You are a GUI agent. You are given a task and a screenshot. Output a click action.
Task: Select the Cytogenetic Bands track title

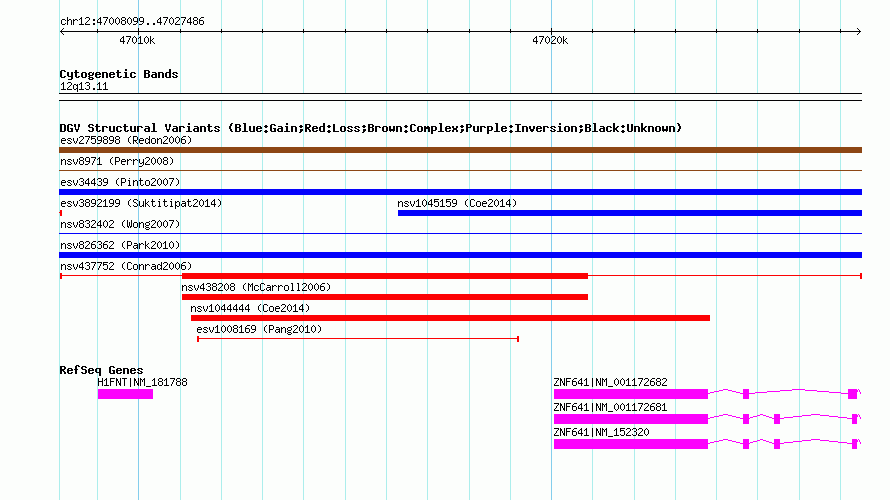click(x=119, y=74)
